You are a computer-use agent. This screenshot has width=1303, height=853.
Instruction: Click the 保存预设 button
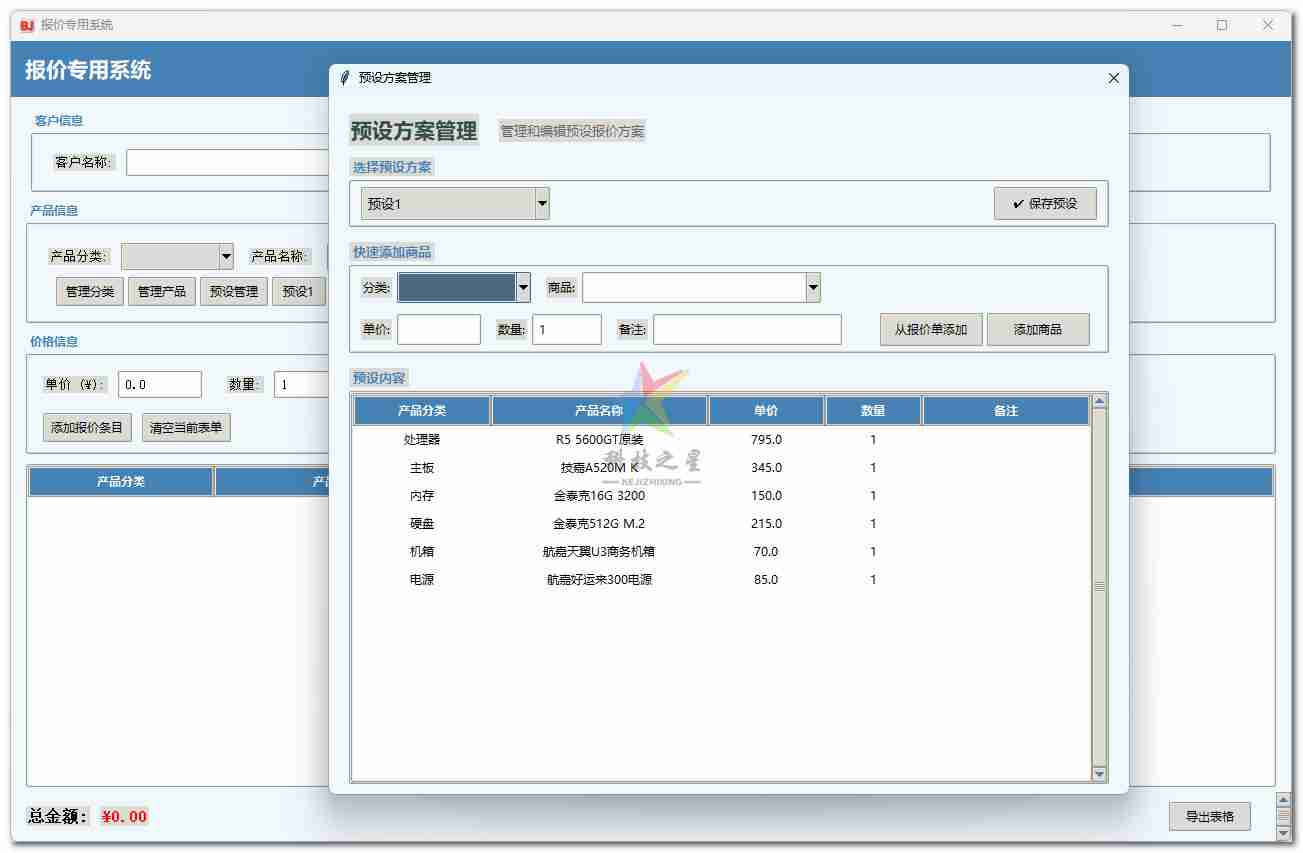click(1045, 204)
